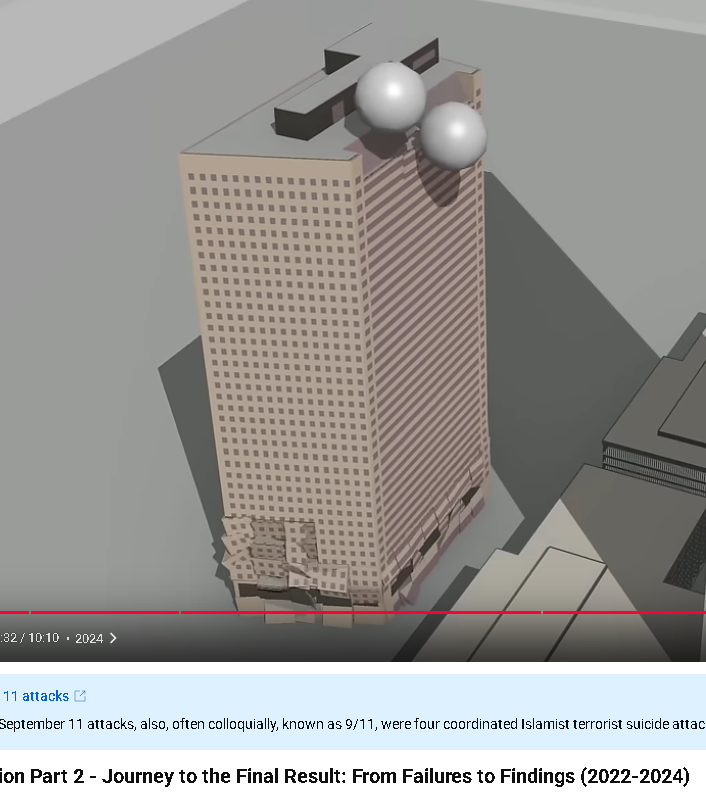The image size is (706, 794).
Task: Open the chapter chevron next to 2024
Action: click(113, 638)
